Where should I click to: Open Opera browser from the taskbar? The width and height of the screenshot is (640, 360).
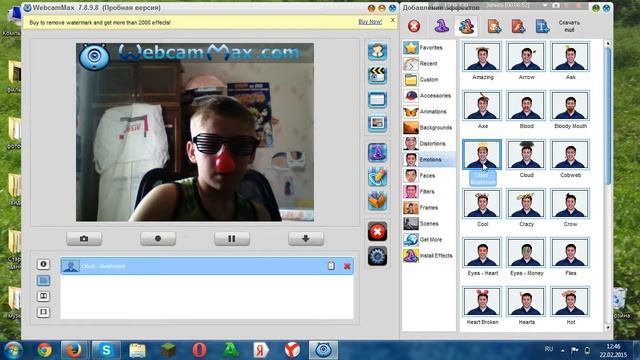tap(199, 350)
